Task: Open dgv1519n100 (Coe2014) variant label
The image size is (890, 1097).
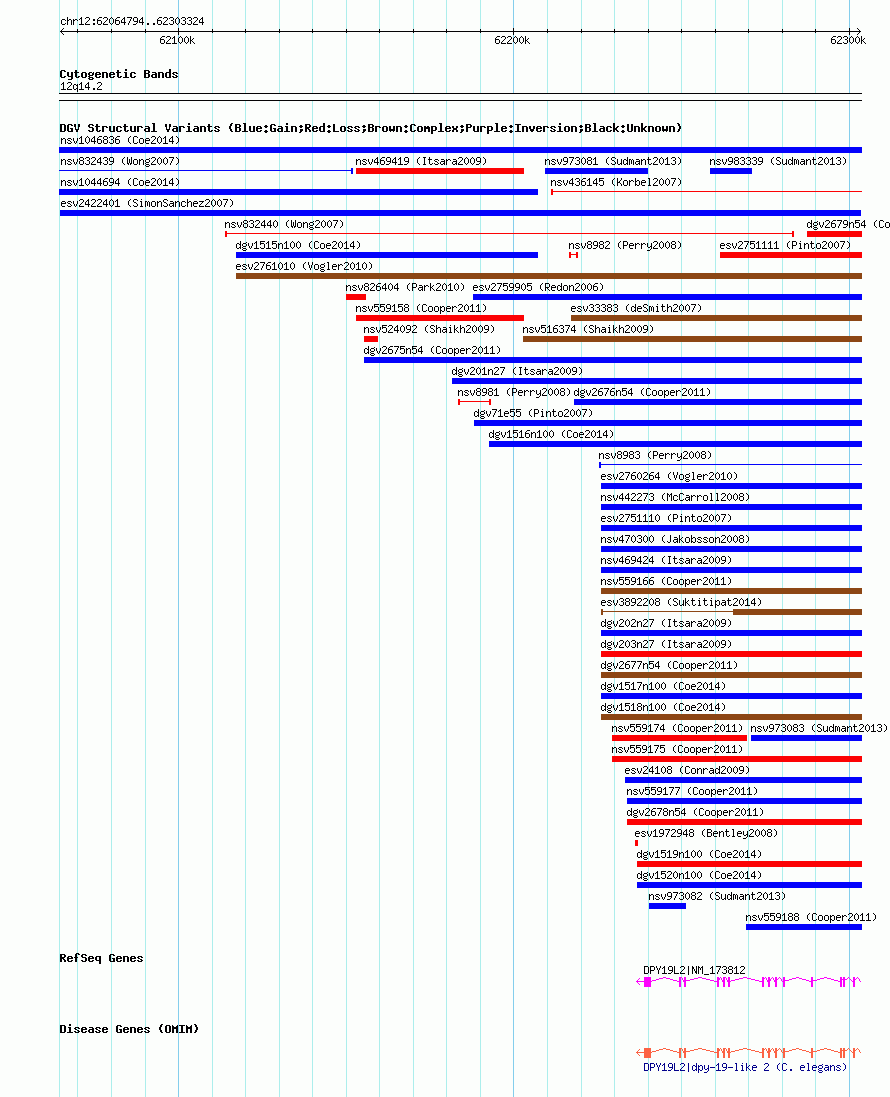Action: point(699,854)
